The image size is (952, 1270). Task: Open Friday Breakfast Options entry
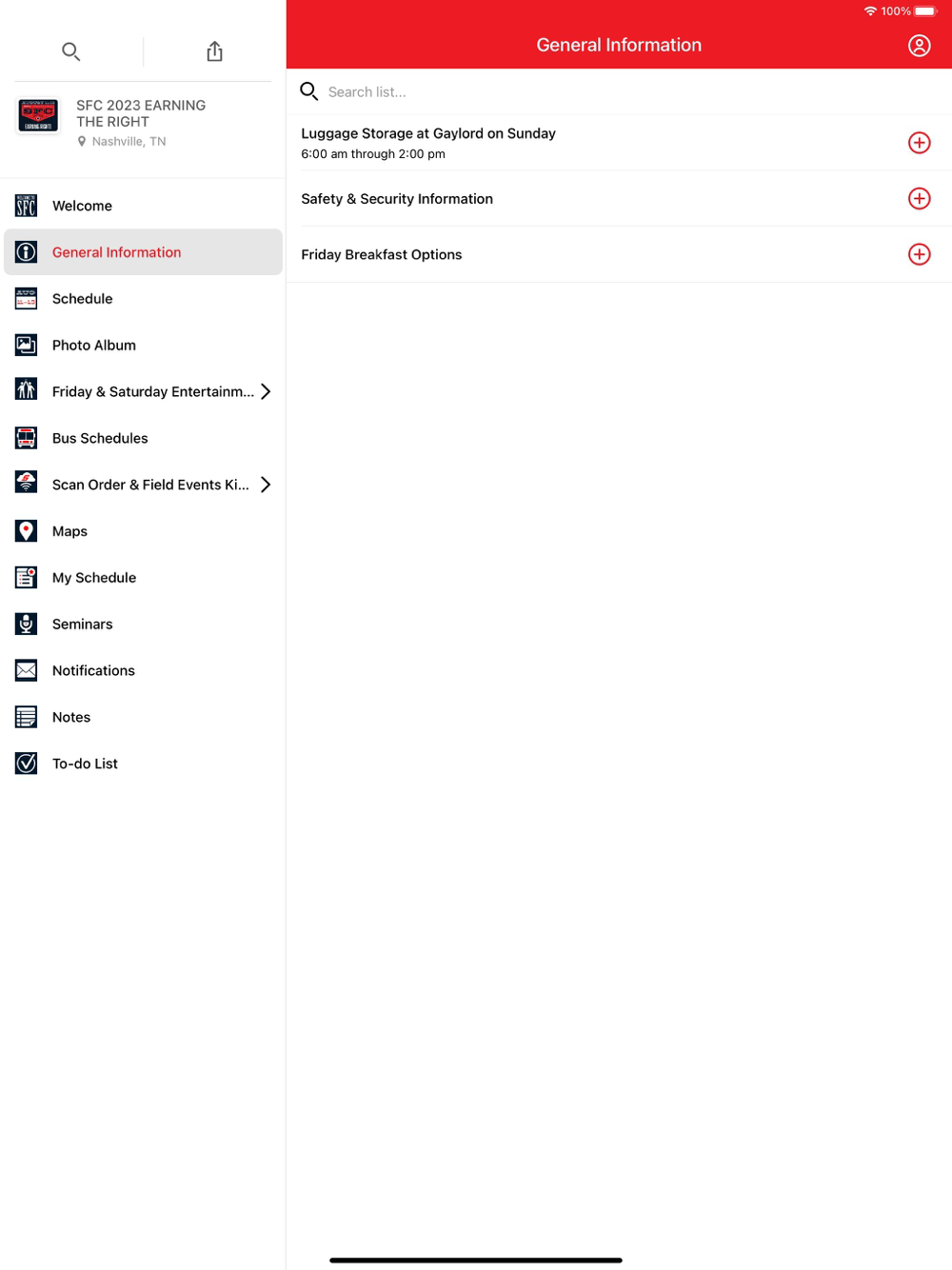[619, 254]
